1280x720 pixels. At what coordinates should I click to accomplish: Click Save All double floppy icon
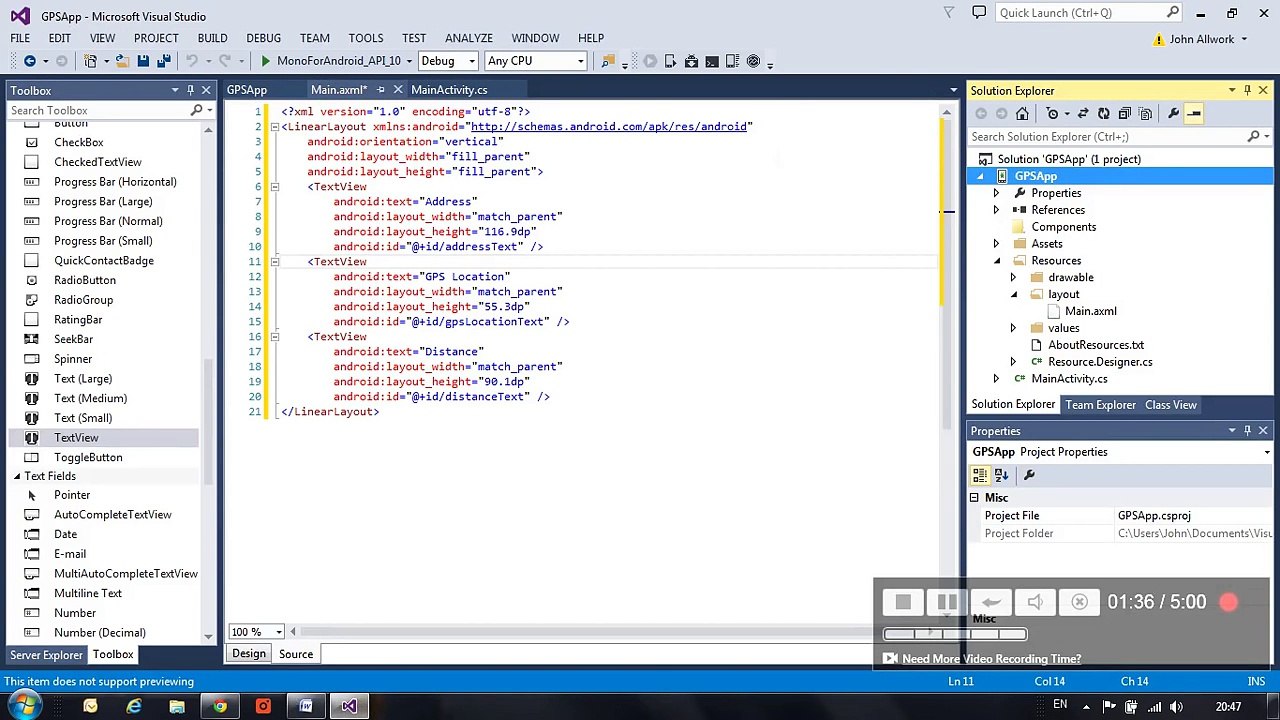(164, 61)
